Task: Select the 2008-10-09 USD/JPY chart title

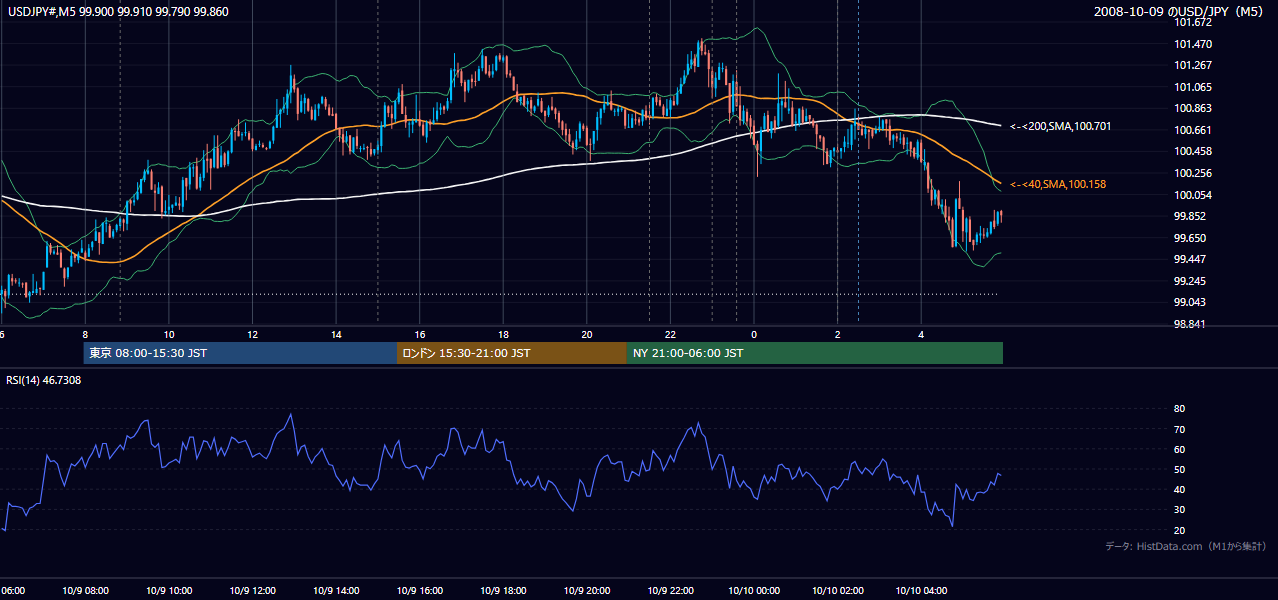Action: [1180, 11]
